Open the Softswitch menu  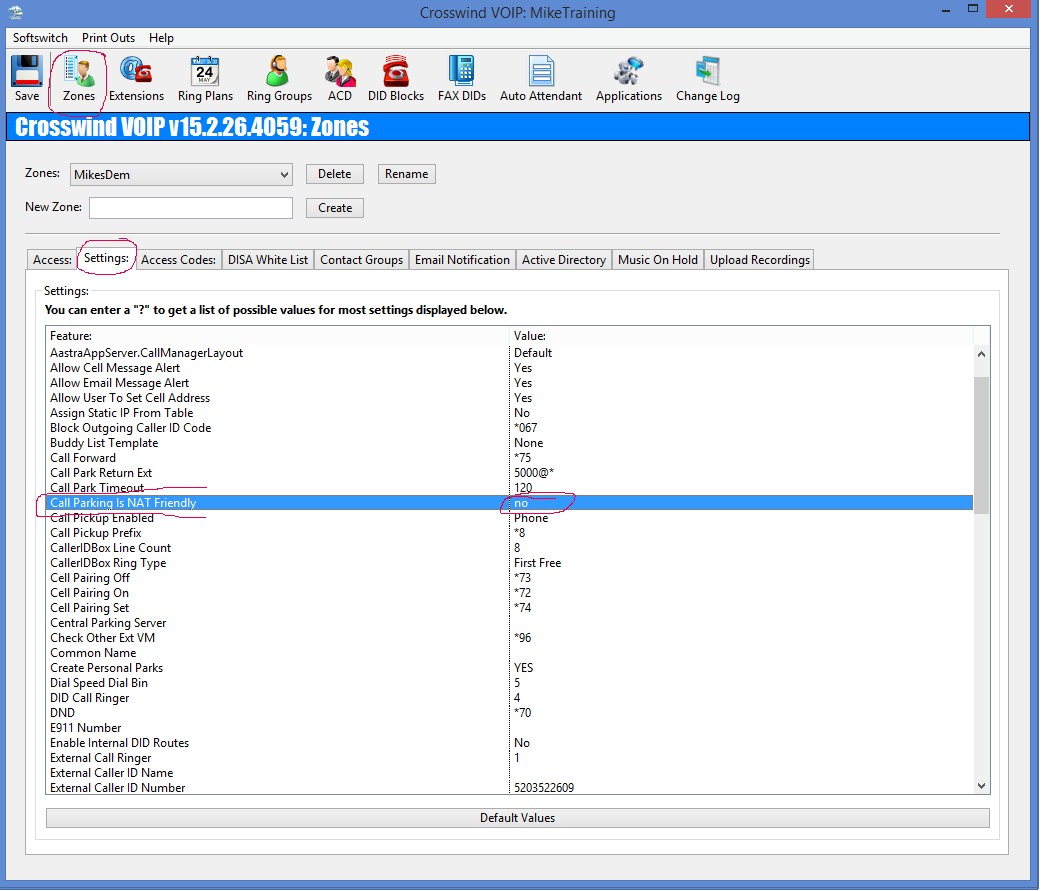click(x=40, y=38)
